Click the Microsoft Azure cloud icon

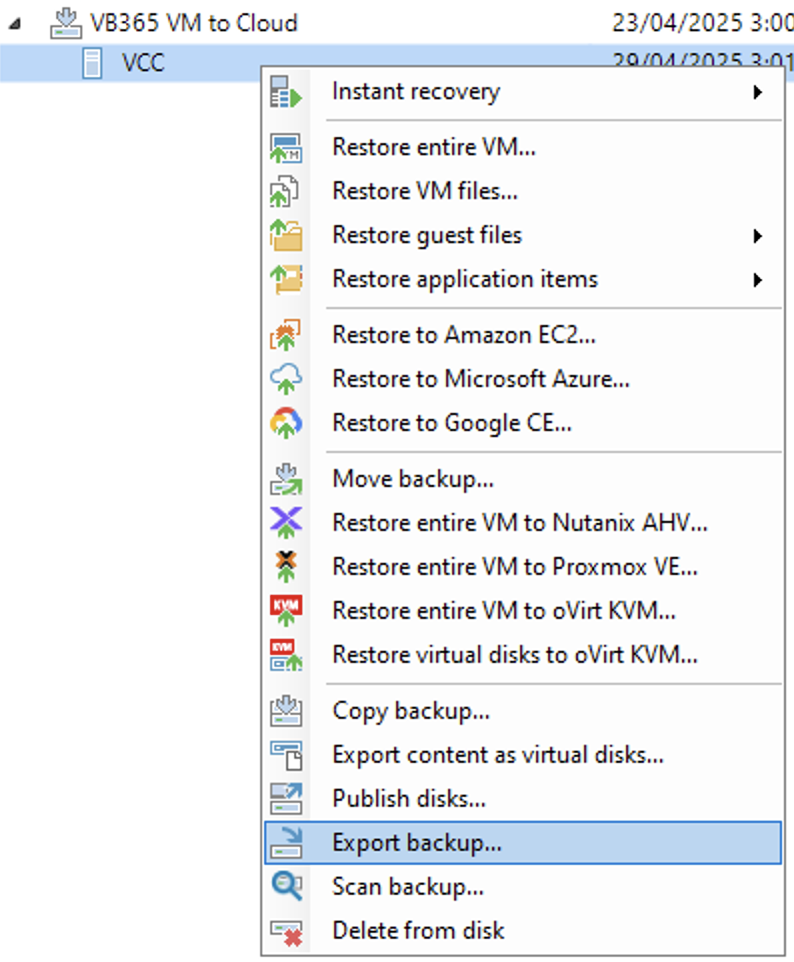tap(286, 380)
